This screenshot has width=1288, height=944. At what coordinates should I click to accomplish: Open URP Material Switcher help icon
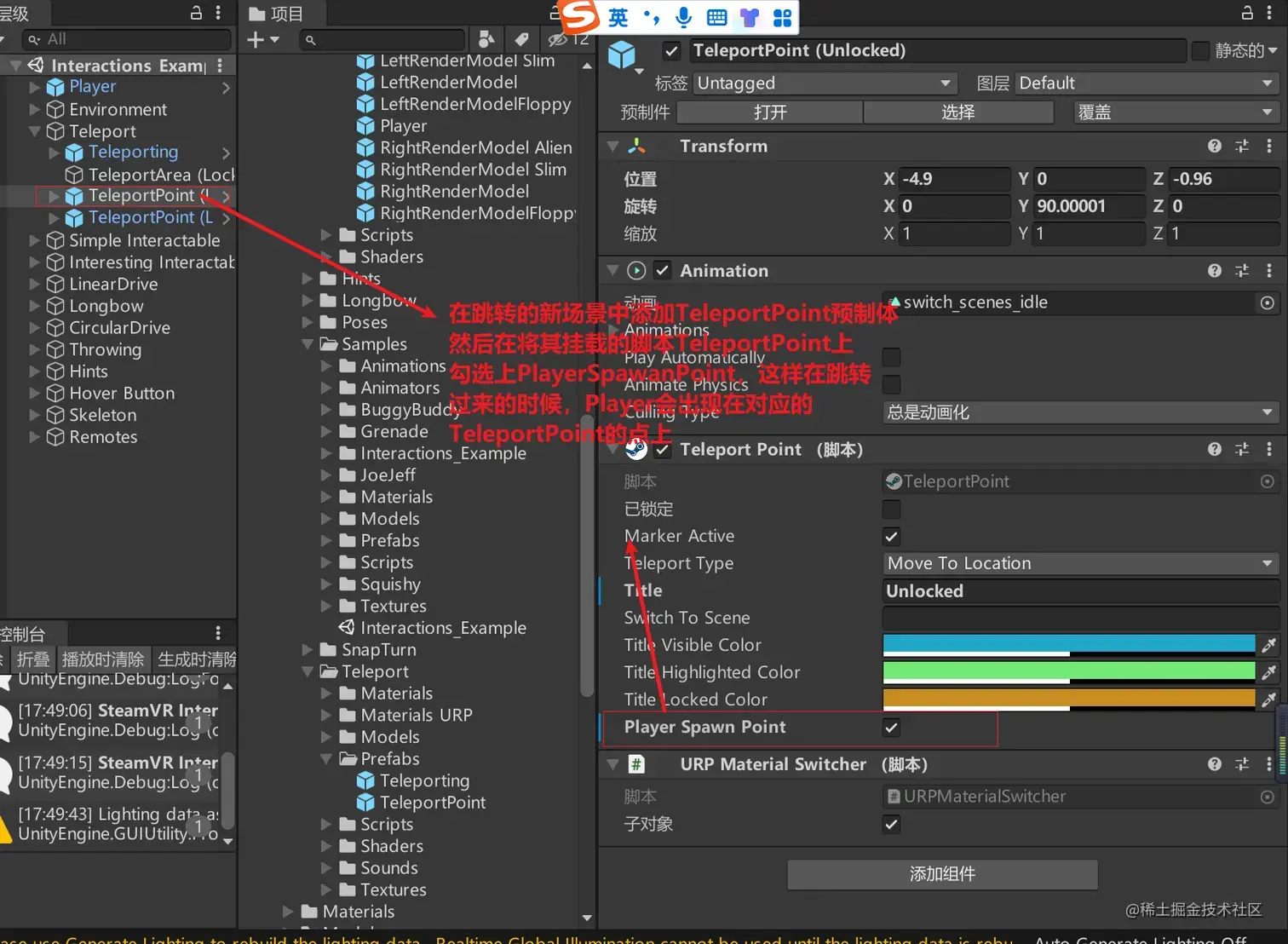click(x=1215, y=764)
